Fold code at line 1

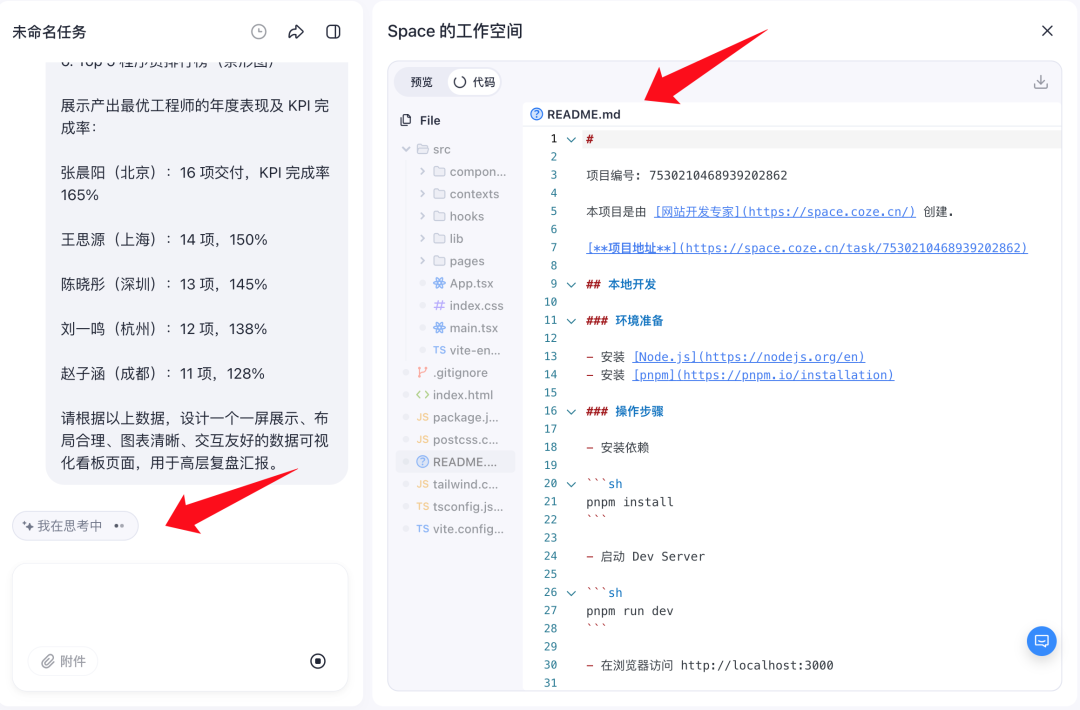click(571, 139)
